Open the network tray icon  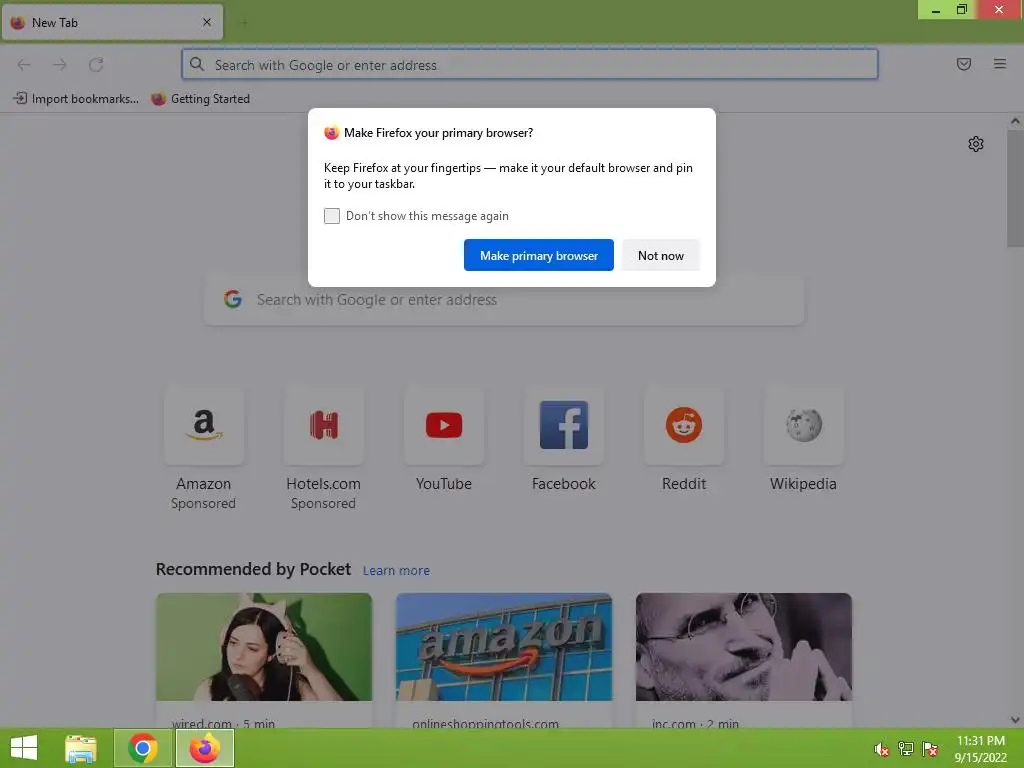coord(906,749)
